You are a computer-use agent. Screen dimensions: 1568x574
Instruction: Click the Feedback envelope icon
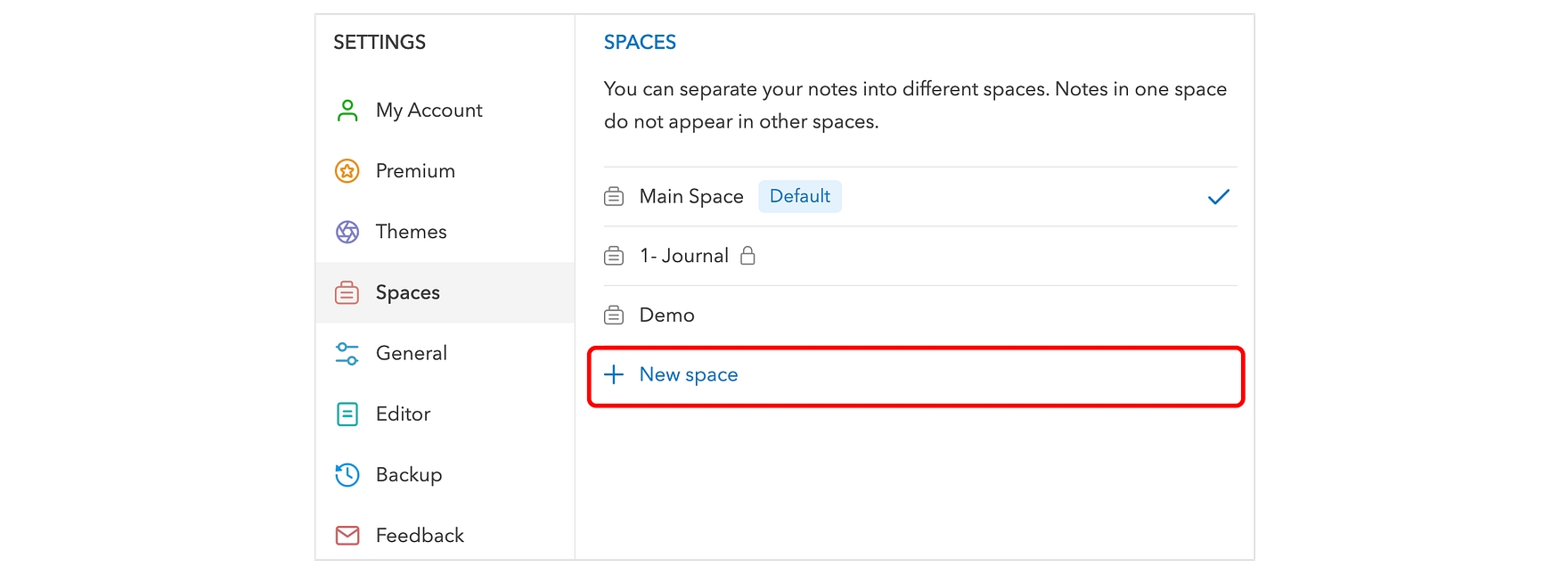point(347,536)
